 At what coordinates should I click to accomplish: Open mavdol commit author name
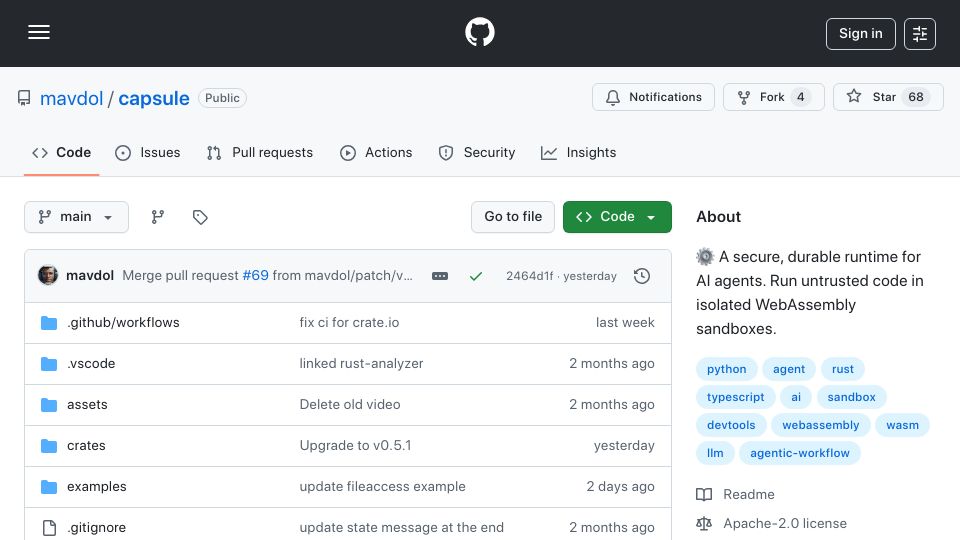(x=90, y=276)
